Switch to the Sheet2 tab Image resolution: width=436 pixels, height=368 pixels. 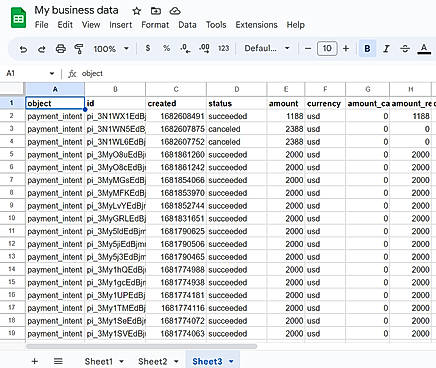[x=153, y=361]
